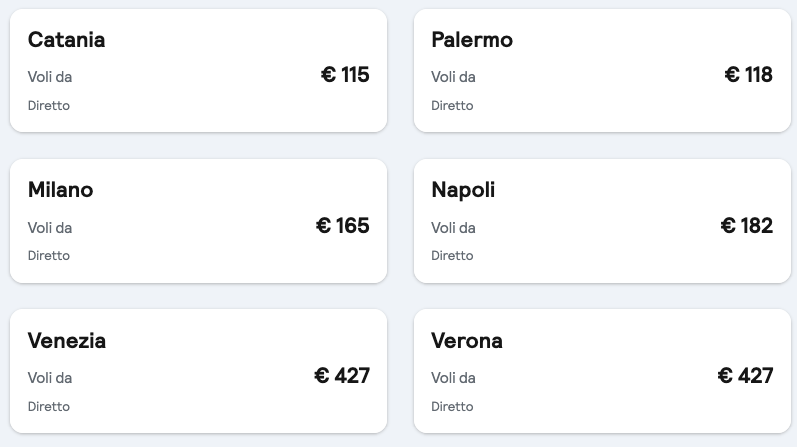Click the Catania heading
The width and height of the screenshot is (797, 447).
(x=67, y=40)
